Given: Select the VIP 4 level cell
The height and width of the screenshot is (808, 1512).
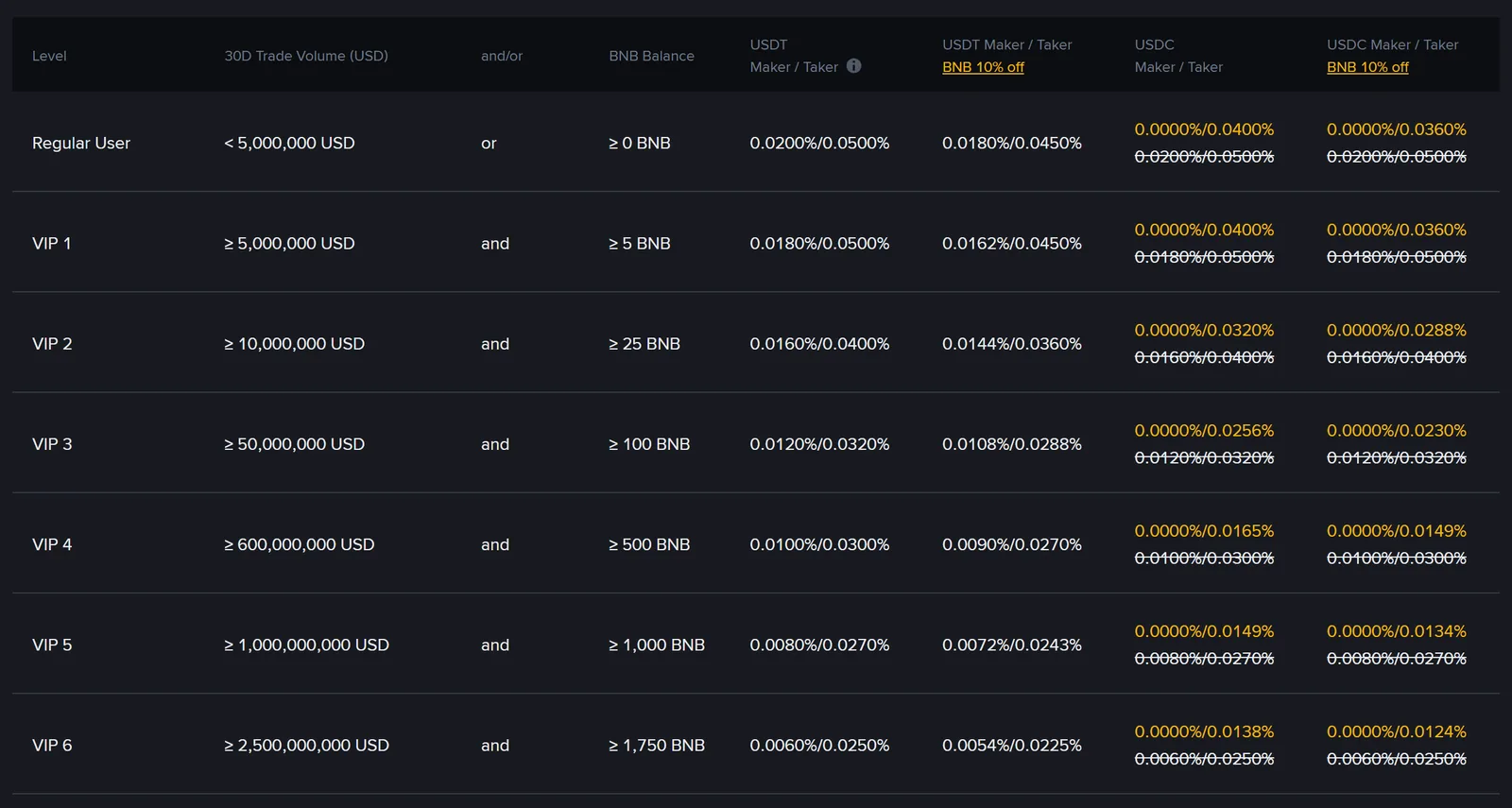Looking at the screenshot, I should click(52, 544).
